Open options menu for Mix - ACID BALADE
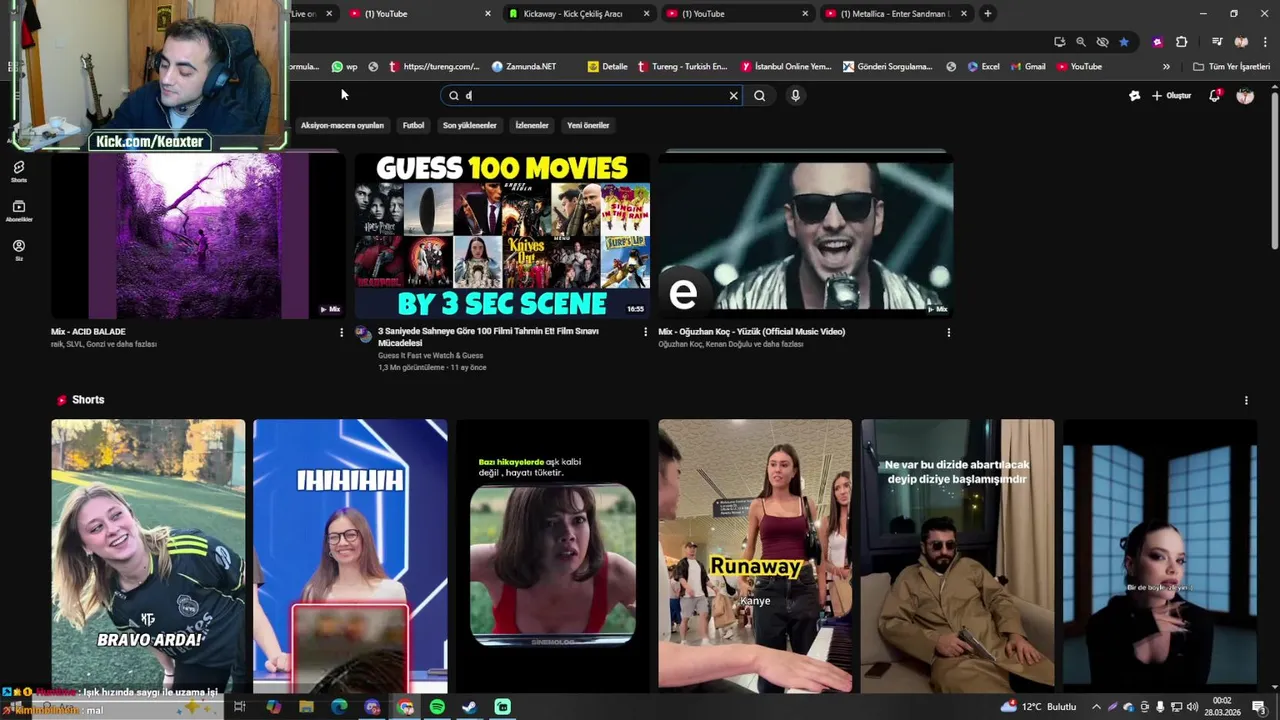 [x=341, y=333]
